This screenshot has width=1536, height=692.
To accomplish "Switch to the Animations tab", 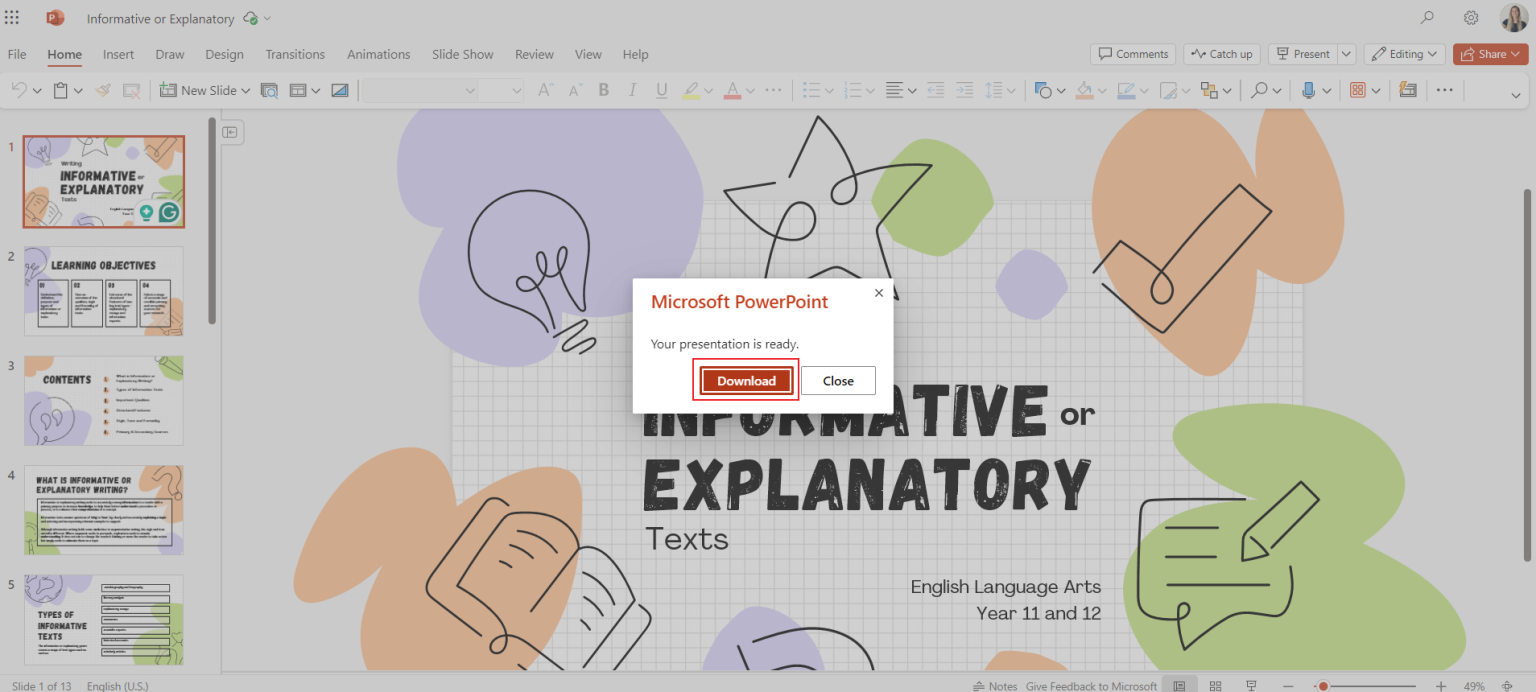I will click(x=378, y=54).
